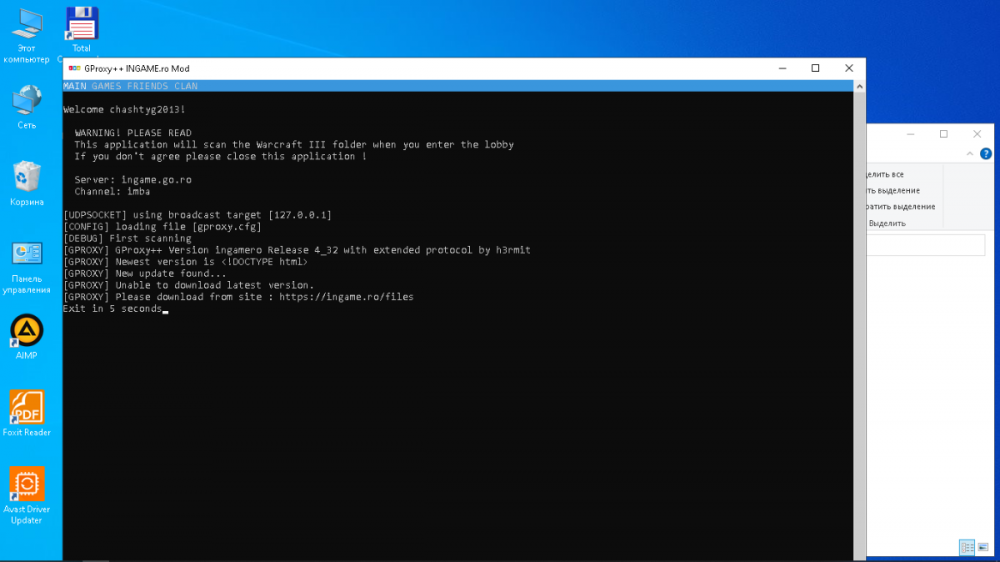Viewport: 1000px width, 562px height.
Task: Click the Explorer address input field
Action: (x=925, y=245)
